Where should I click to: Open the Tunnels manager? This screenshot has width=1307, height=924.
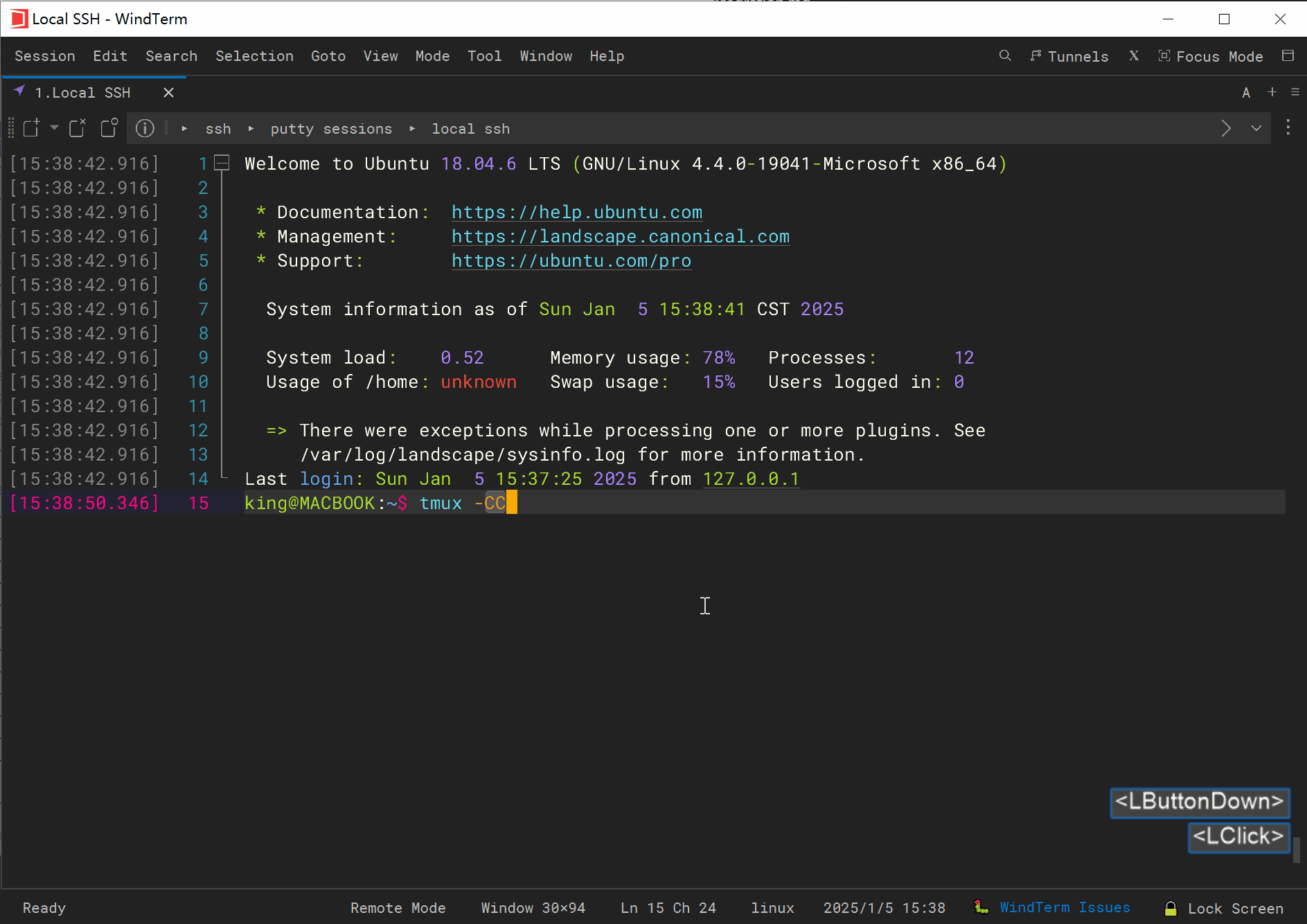1069,57
